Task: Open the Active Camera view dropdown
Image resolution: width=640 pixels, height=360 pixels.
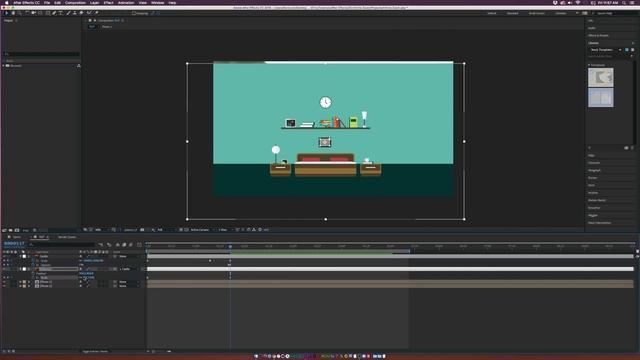Action: pyautogui.click(x=202, y=230)
